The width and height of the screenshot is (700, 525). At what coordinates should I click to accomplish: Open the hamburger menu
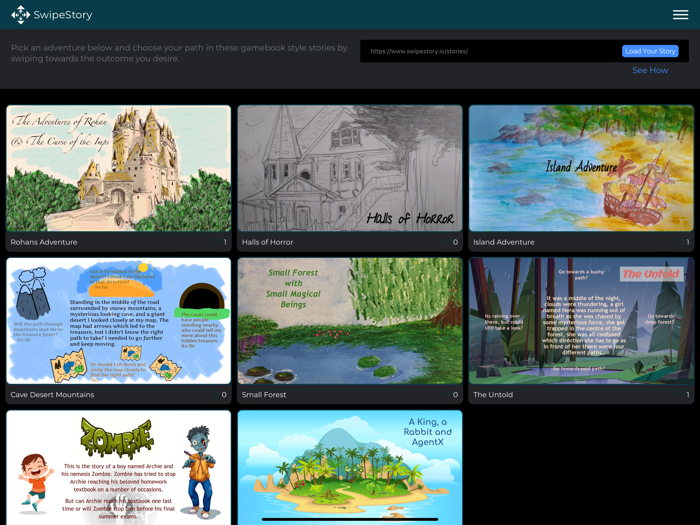(x=680, y=15)
